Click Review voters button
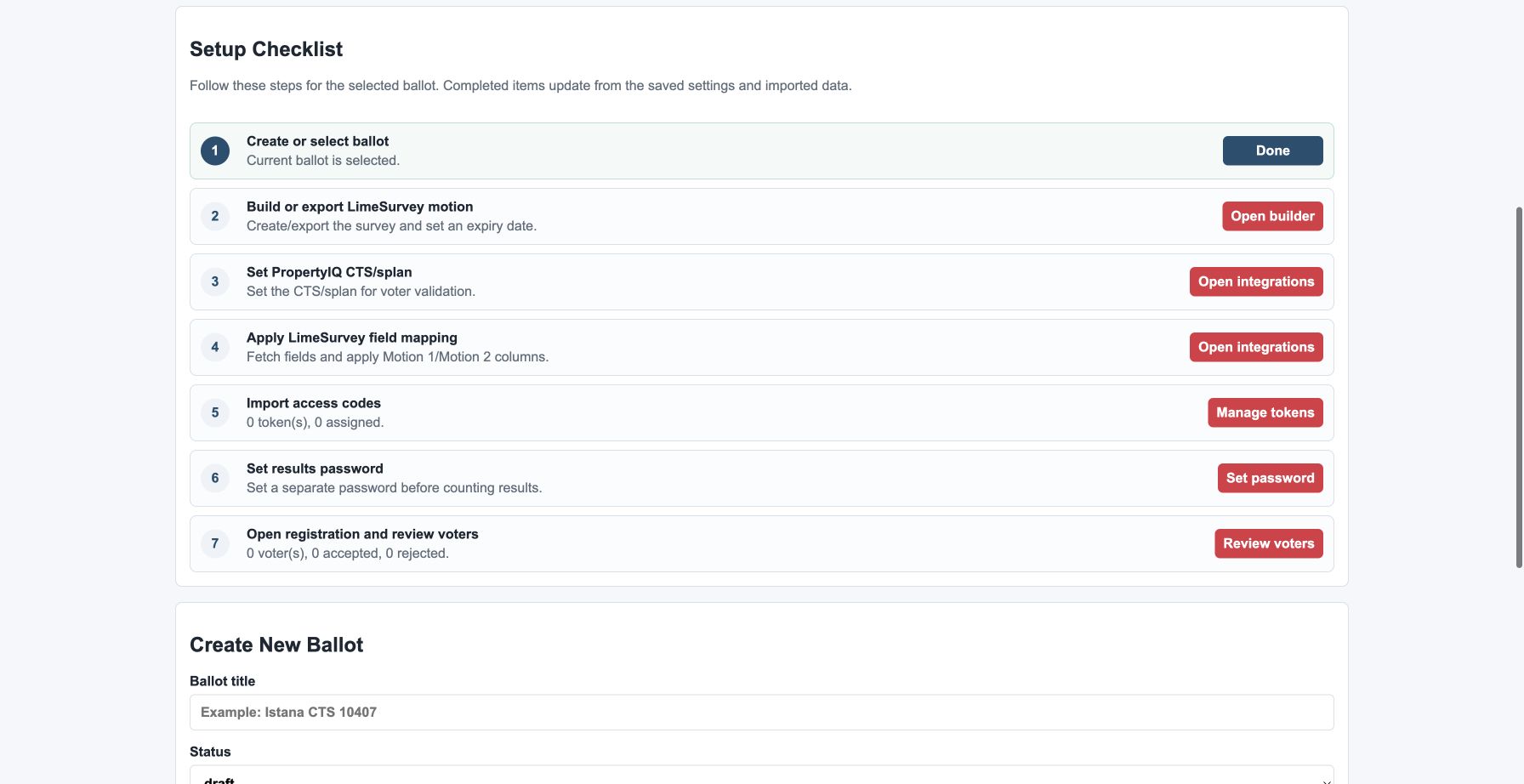1524x784 pixels. point(1269,543)
